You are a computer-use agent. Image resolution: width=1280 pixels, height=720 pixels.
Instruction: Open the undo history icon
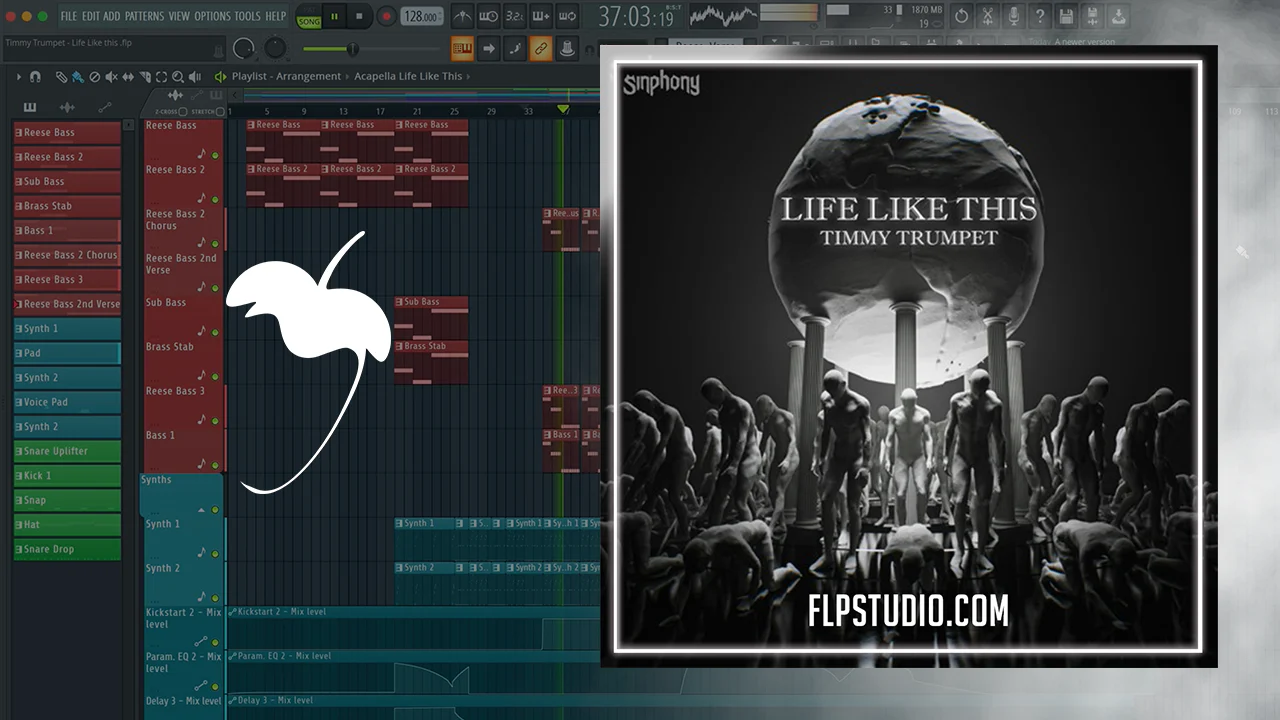[962, 16]
